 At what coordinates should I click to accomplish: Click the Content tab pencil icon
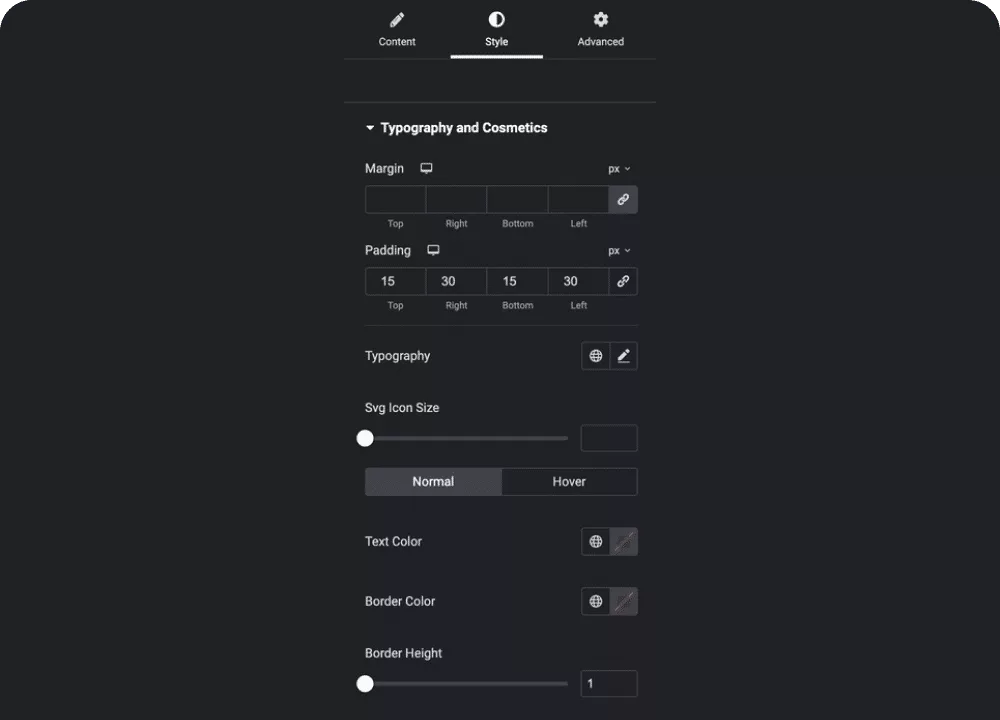click(397, 20)
